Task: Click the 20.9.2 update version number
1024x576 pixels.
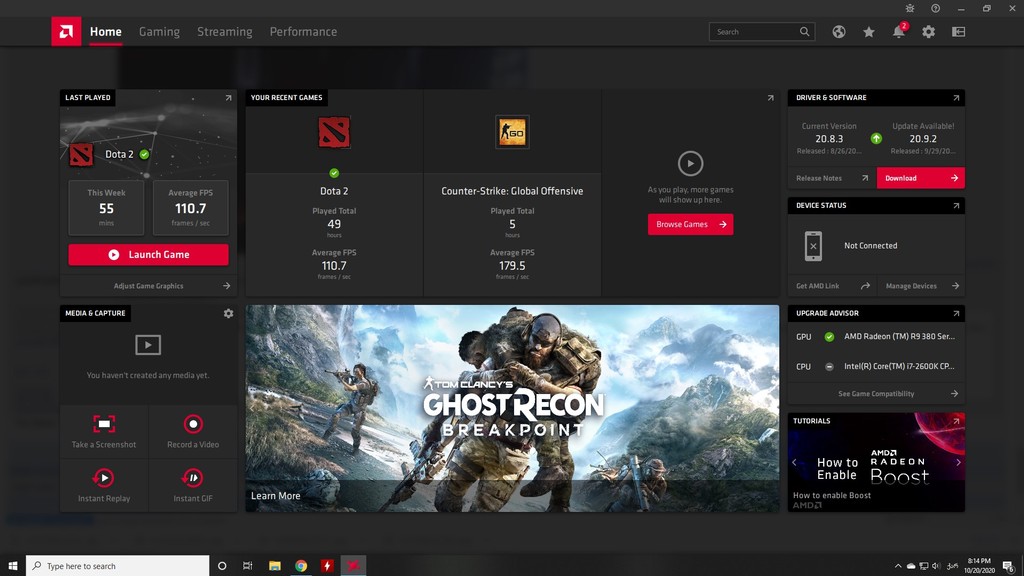Action: (x=923, y=138)
